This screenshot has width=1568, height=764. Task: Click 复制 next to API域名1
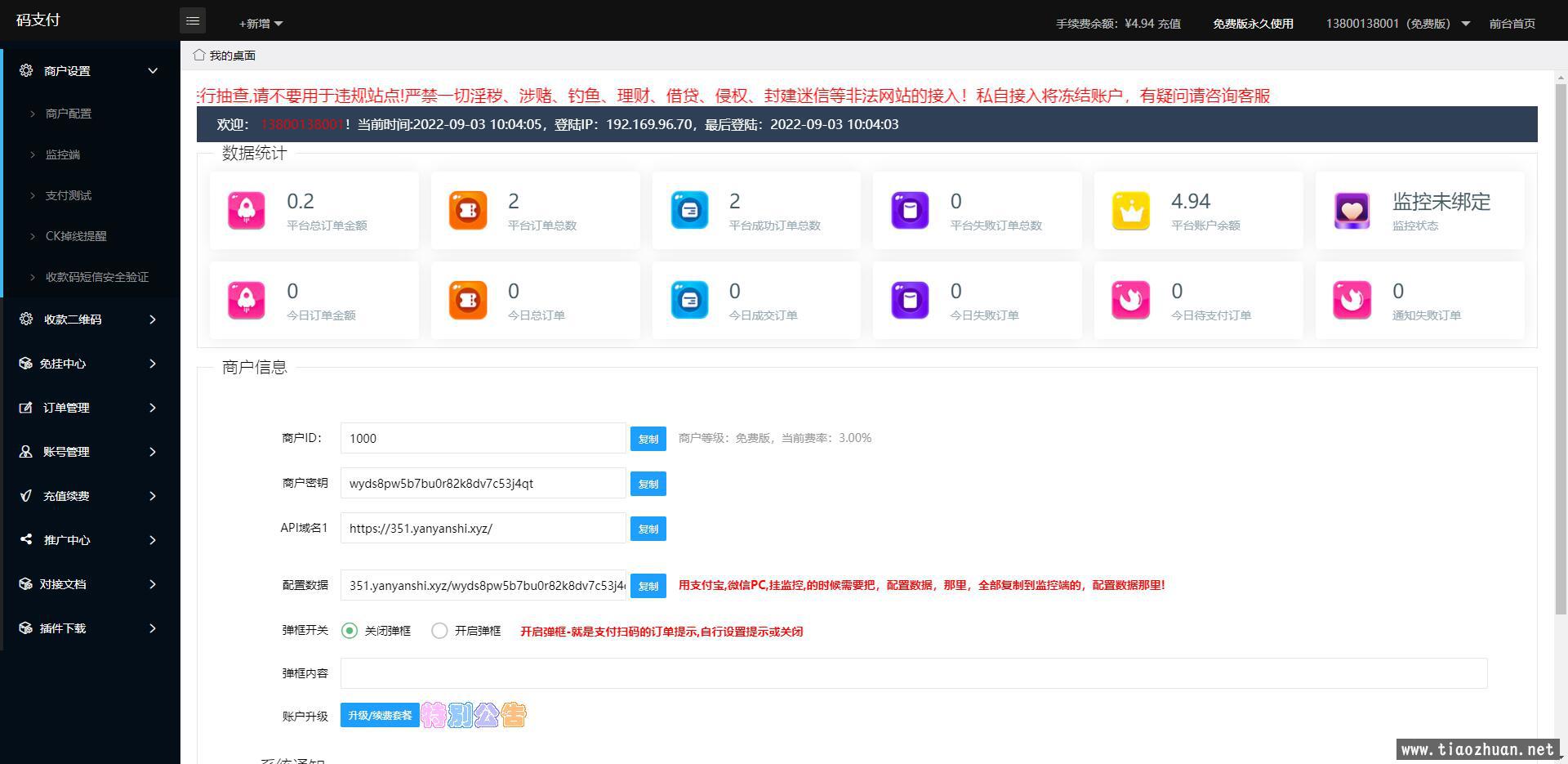pos(648,529)
